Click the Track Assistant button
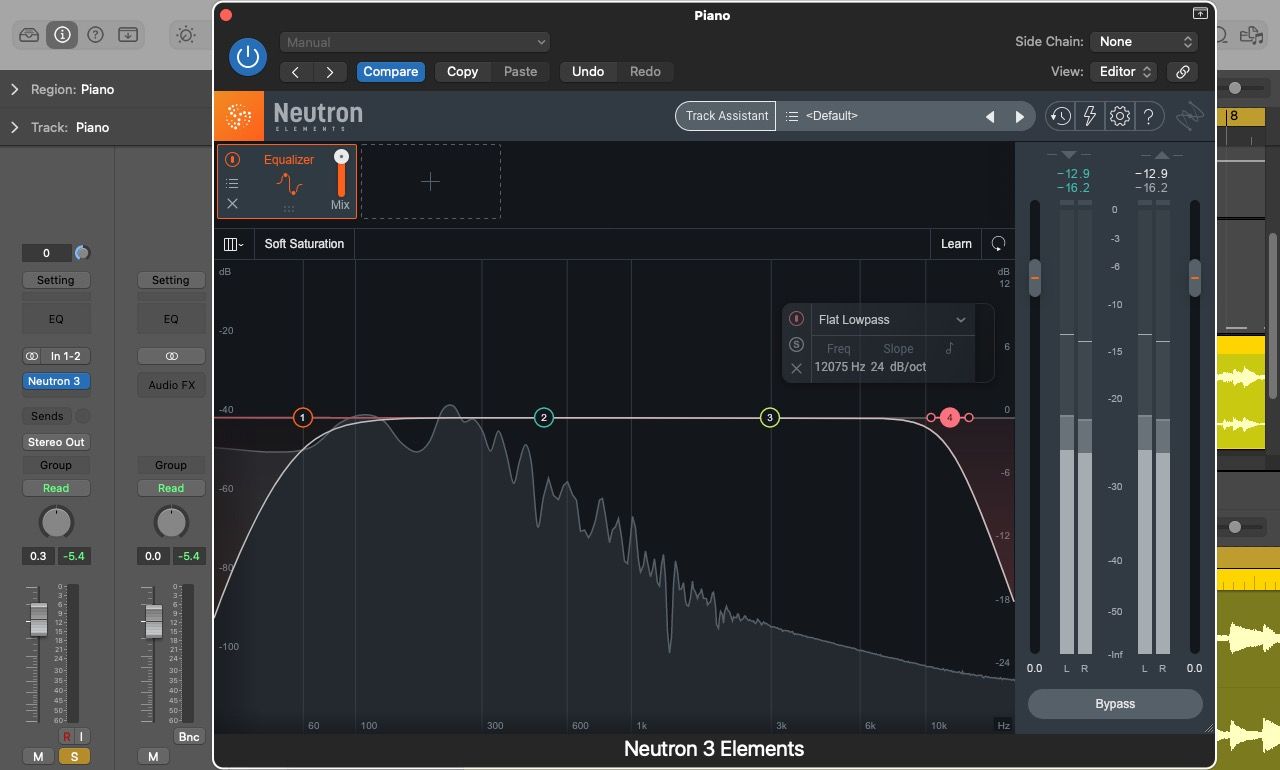Viewport: 1280px width, 770px height. (x=725, y=116)
